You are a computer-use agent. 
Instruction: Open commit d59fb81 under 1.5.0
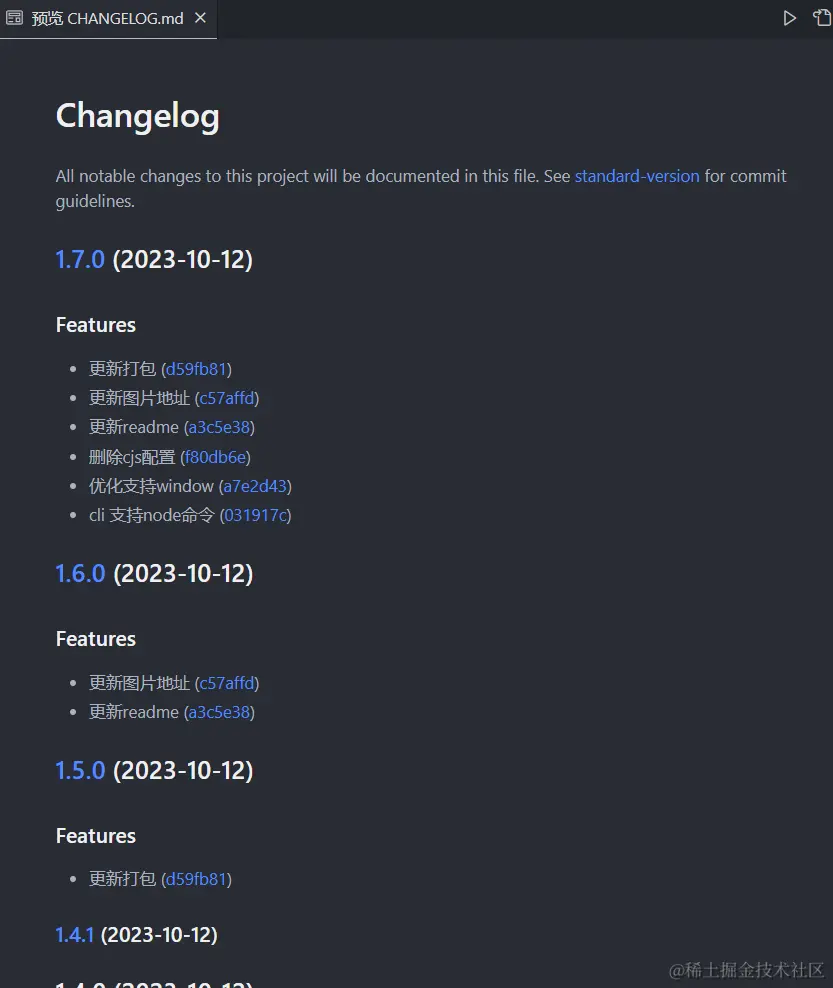[196, 879]
